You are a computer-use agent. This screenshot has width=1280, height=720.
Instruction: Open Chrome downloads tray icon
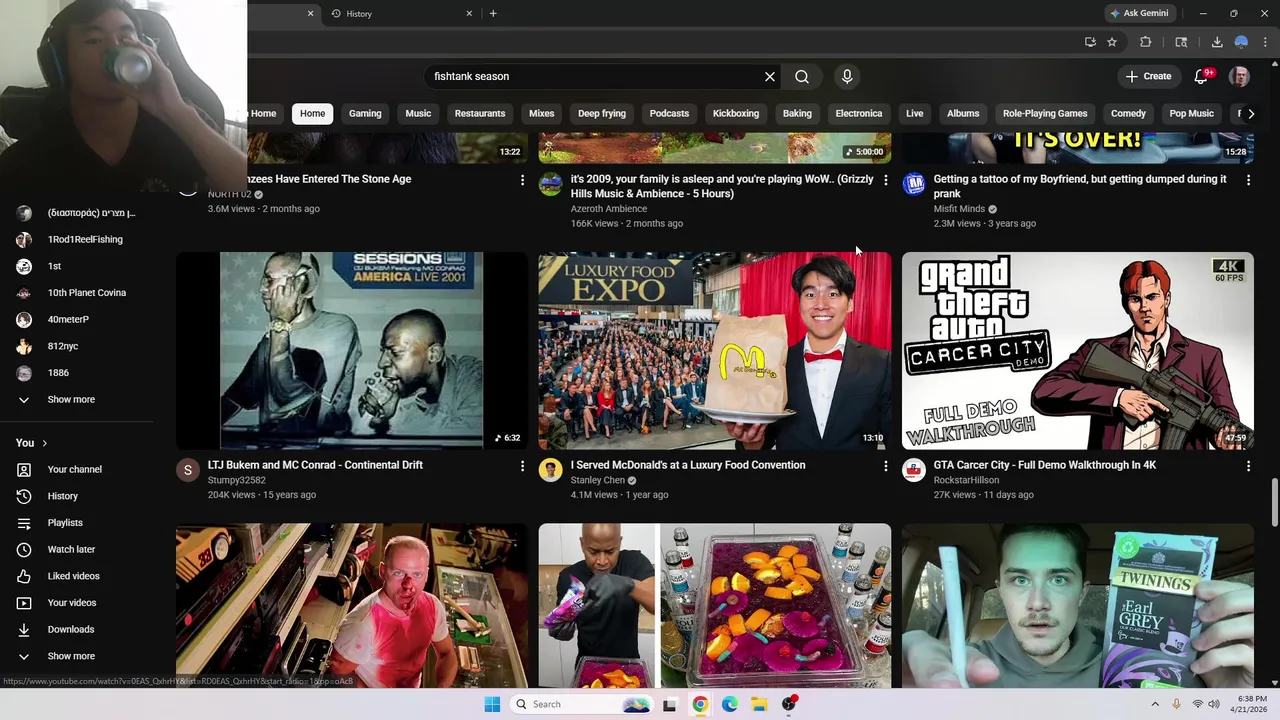point(1217,42)
